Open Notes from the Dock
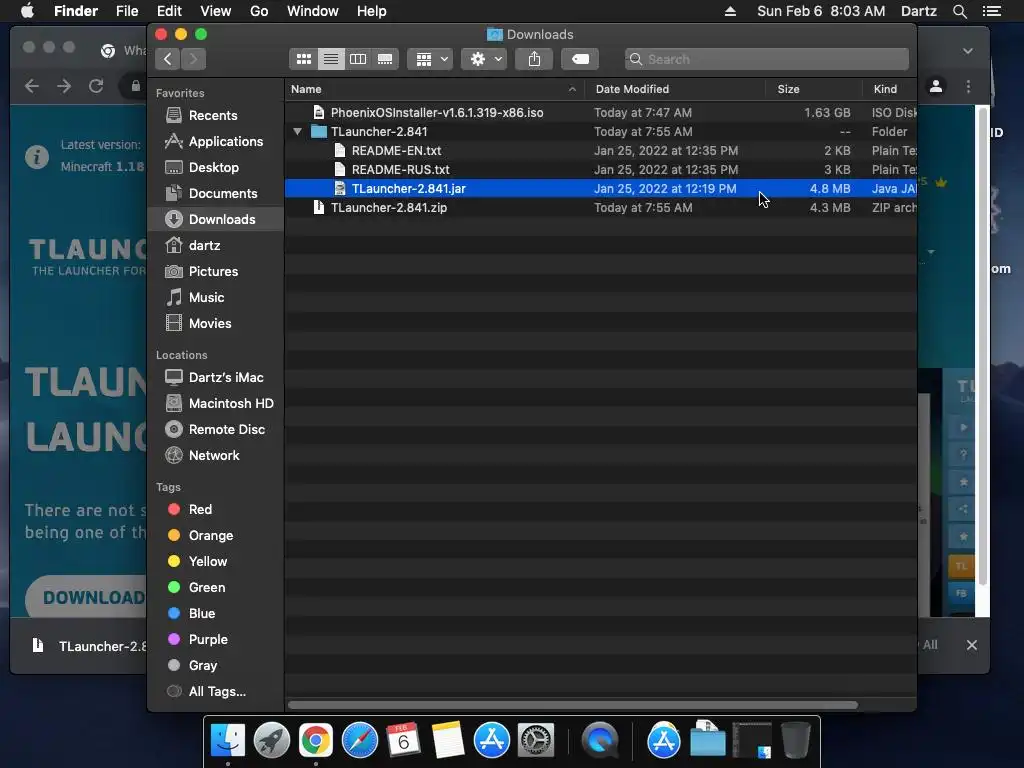The image size is (1024, 768). (x=448, y=741)
